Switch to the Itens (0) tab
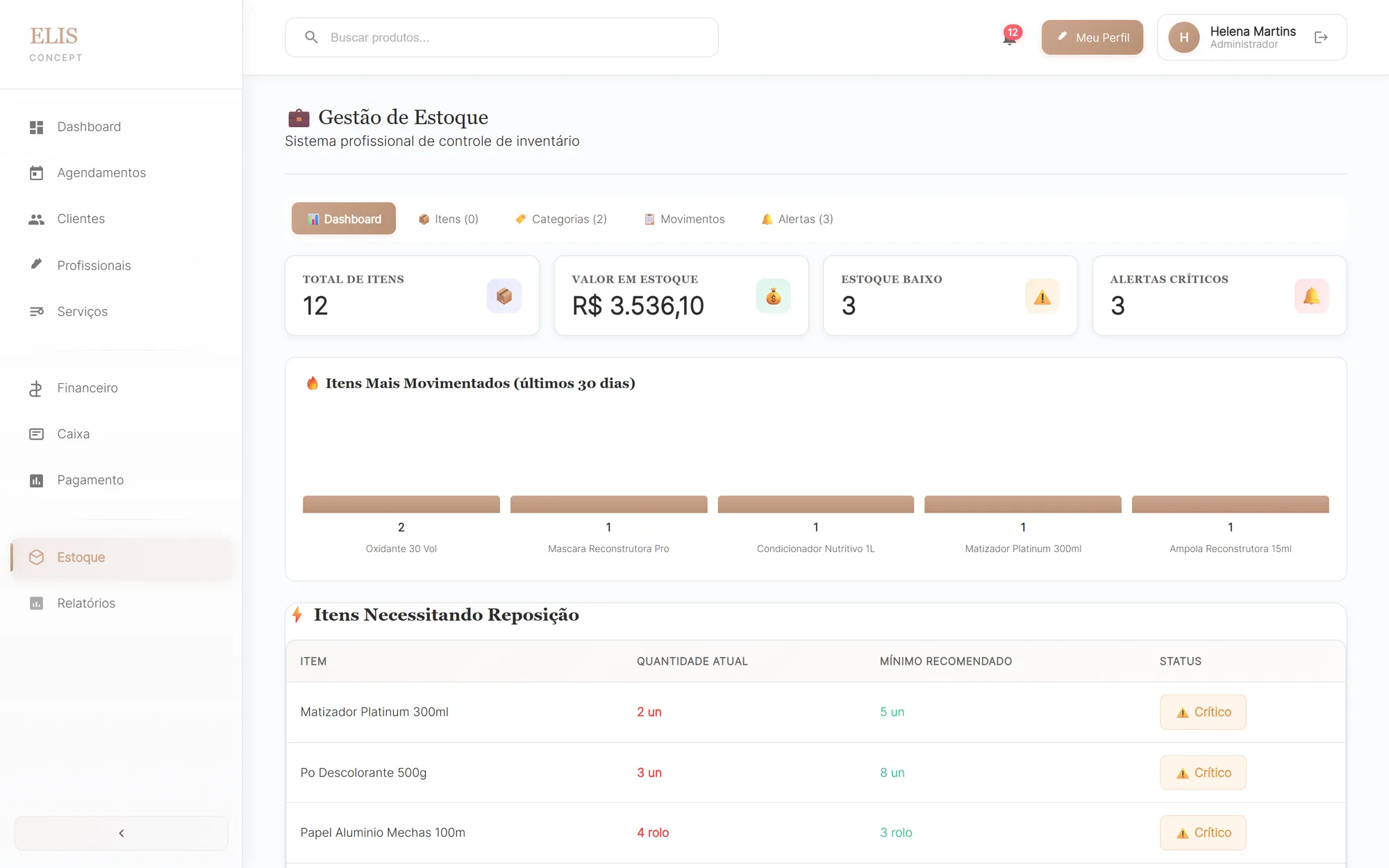Screen dimensions: 1389x868 (449, 219)
